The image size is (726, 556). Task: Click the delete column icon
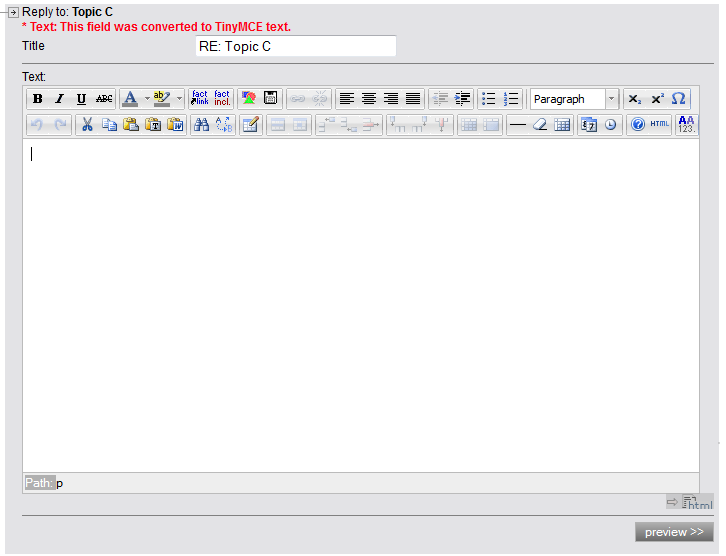tap(442, 125)
